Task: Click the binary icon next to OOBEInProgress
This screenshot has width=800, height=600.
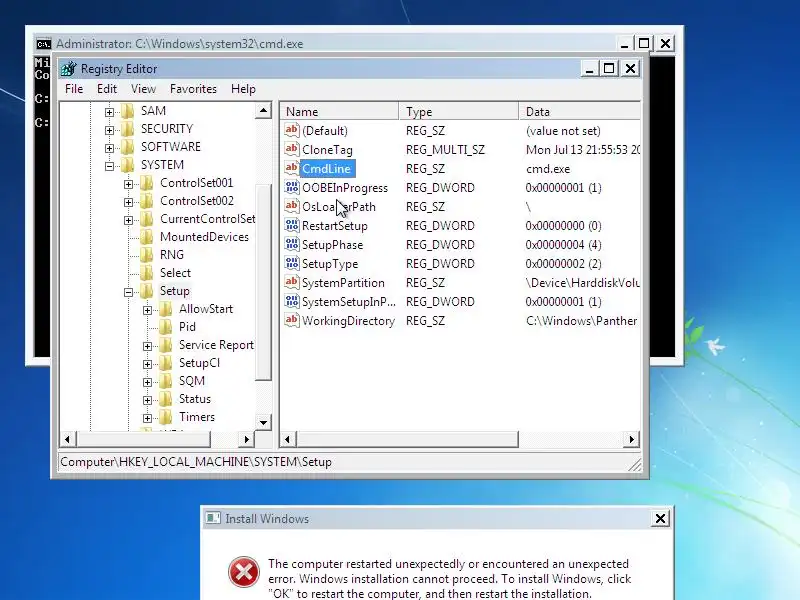Action: [x=292, y=187]
